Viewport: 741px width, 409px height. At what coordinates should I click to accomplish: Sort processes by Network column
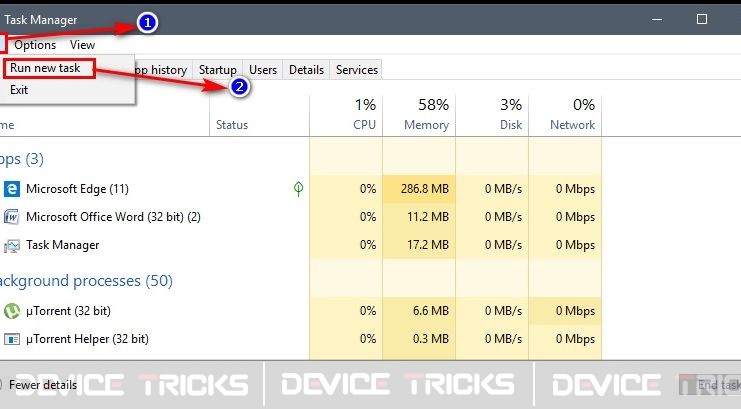coord(565,116)
